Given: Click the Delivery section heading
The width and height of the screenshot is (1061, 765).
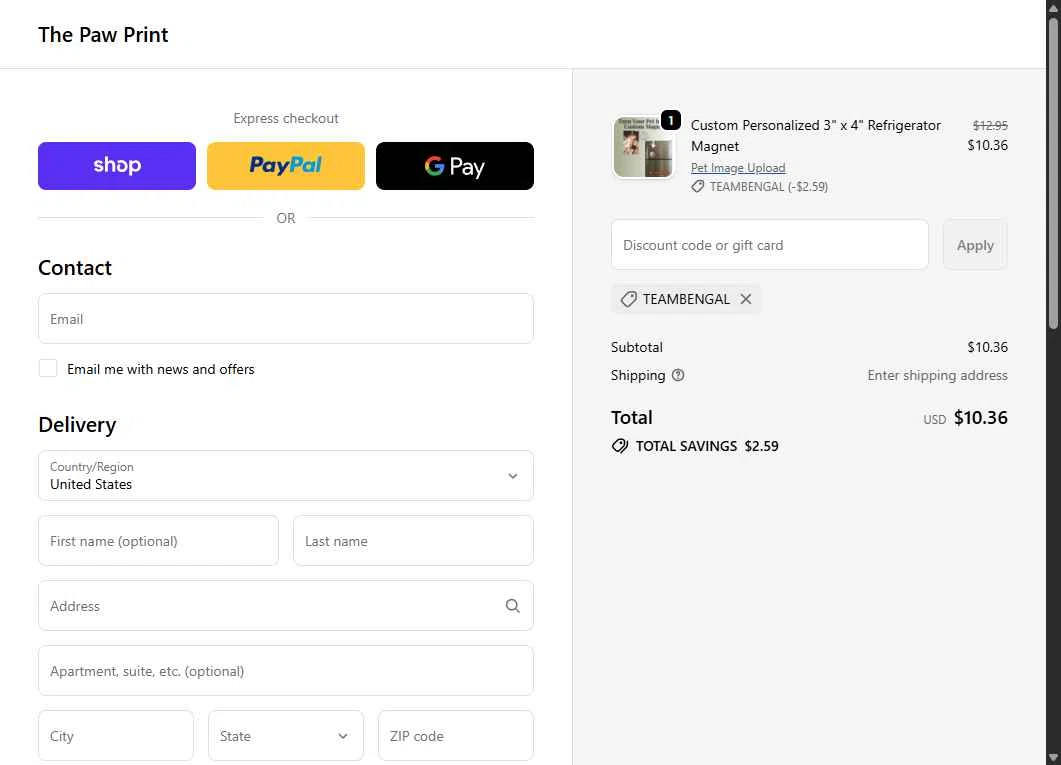Looking at the screenshot, I should click(77, 425).
